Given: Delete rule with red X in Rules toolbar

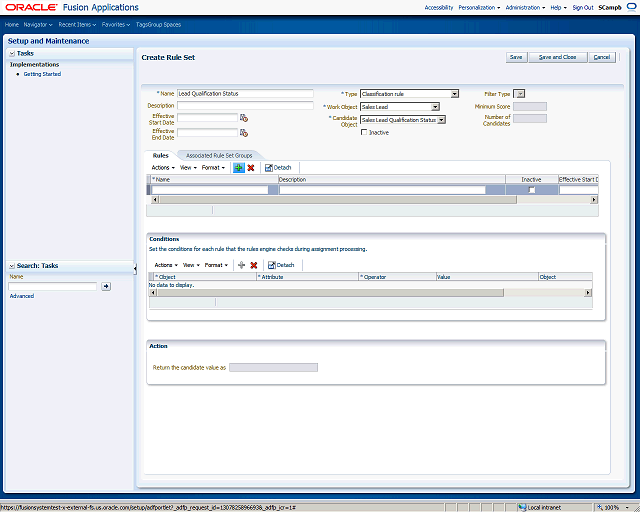Looking at the screenshot, I should pyautogui.click(x=251, y=167).
